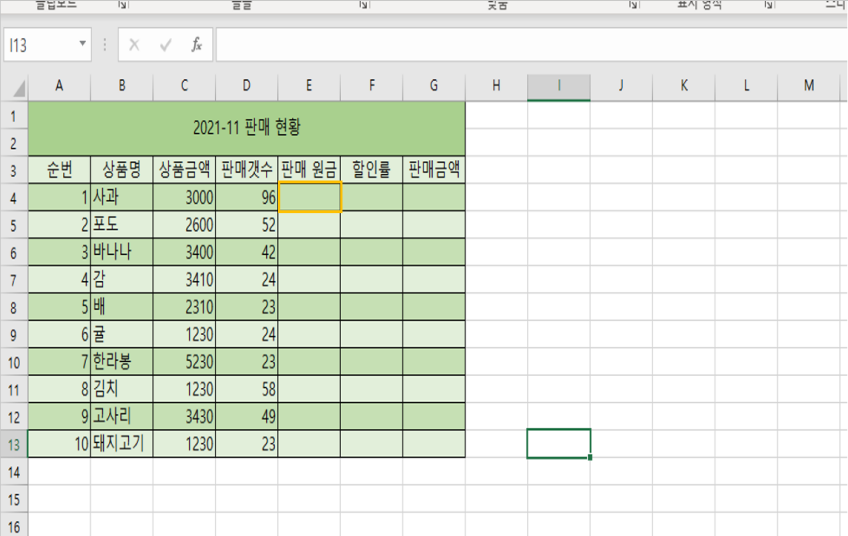
Task: Click the '김치' product cell
Action: tap(122, 389)
